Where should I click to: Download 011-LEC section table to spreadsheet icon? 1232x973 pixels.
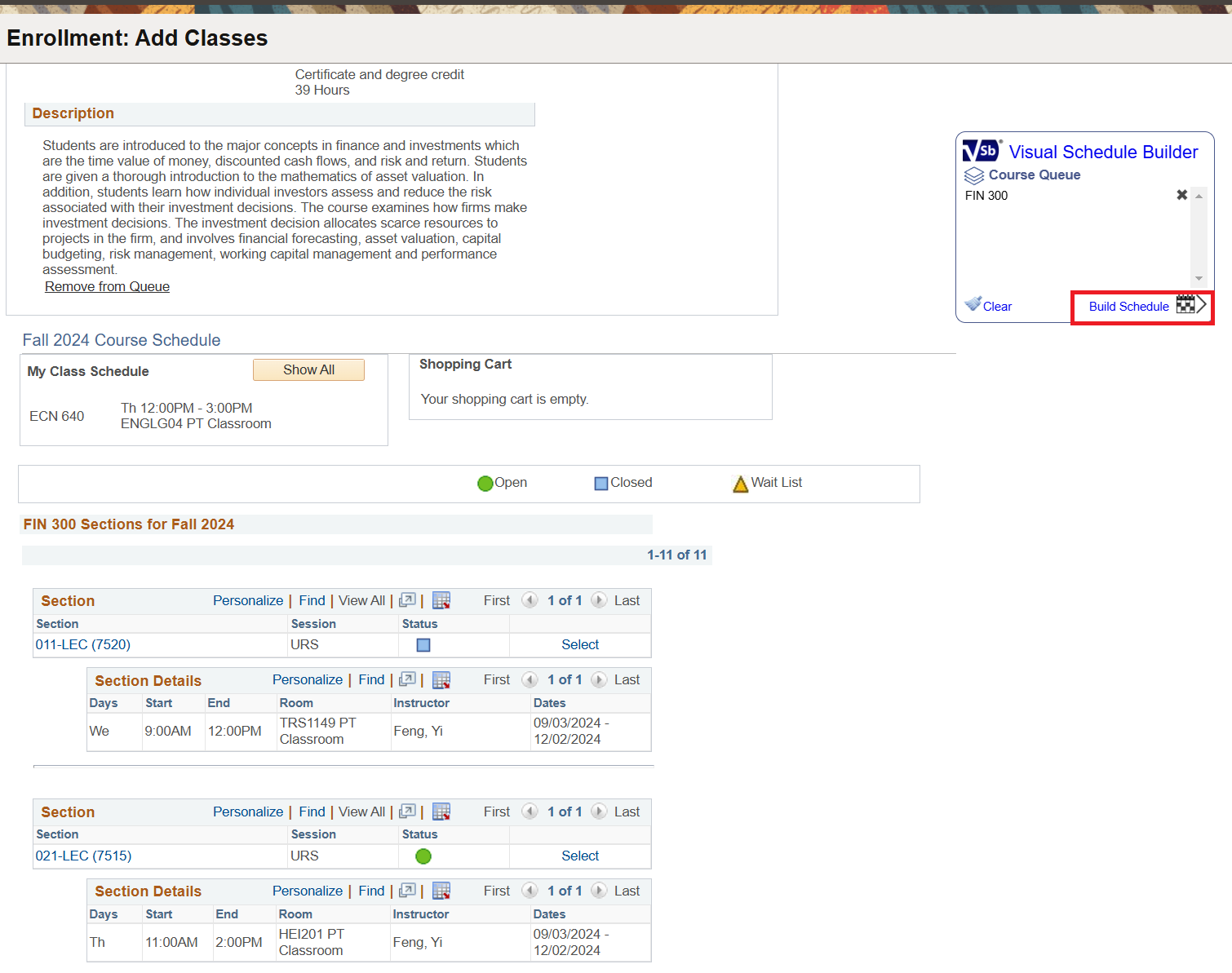click(441, 600)
